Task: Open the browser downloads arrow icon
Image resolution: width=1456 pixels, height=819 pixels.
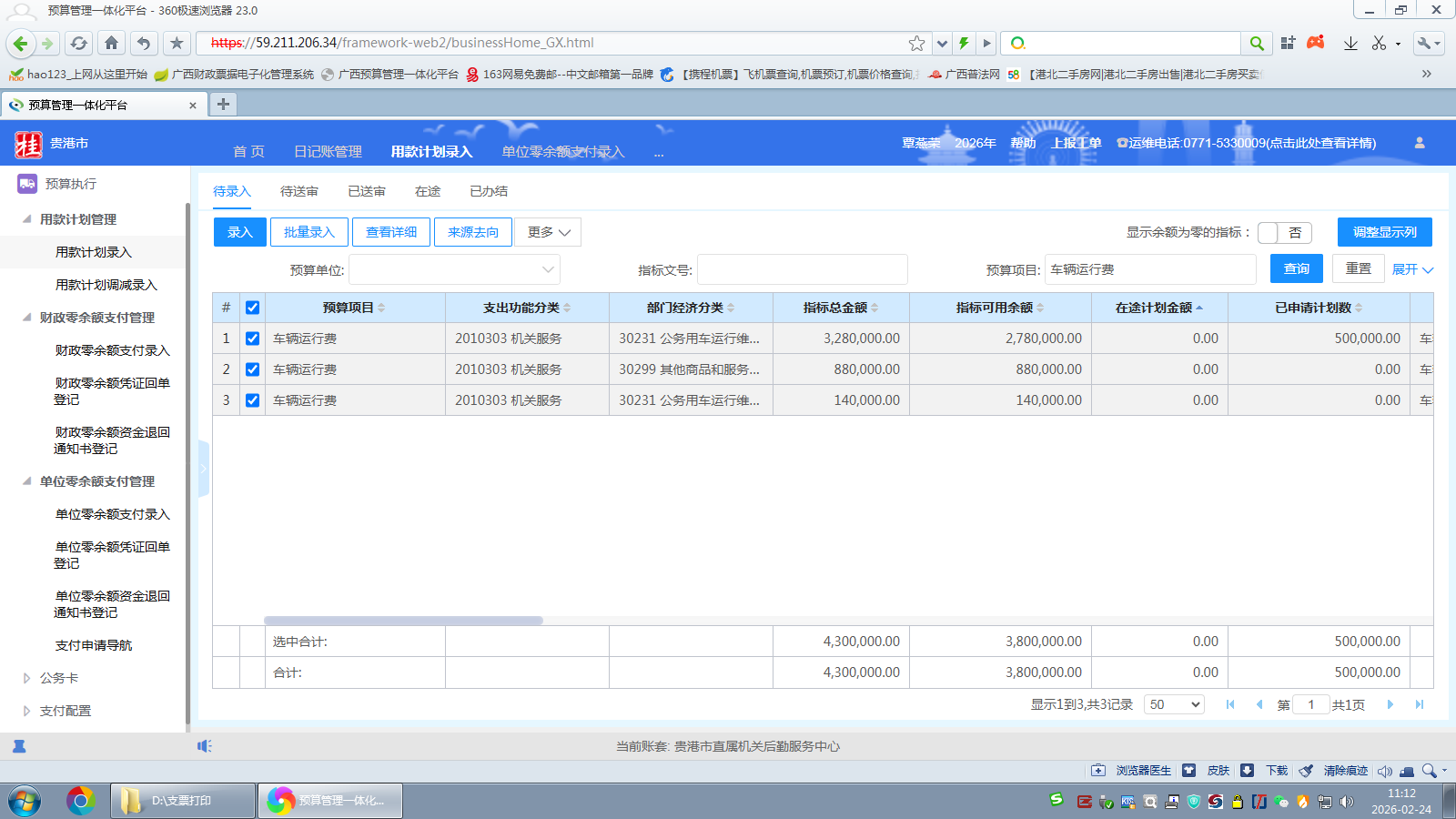Action: (x=1350, y=43)
